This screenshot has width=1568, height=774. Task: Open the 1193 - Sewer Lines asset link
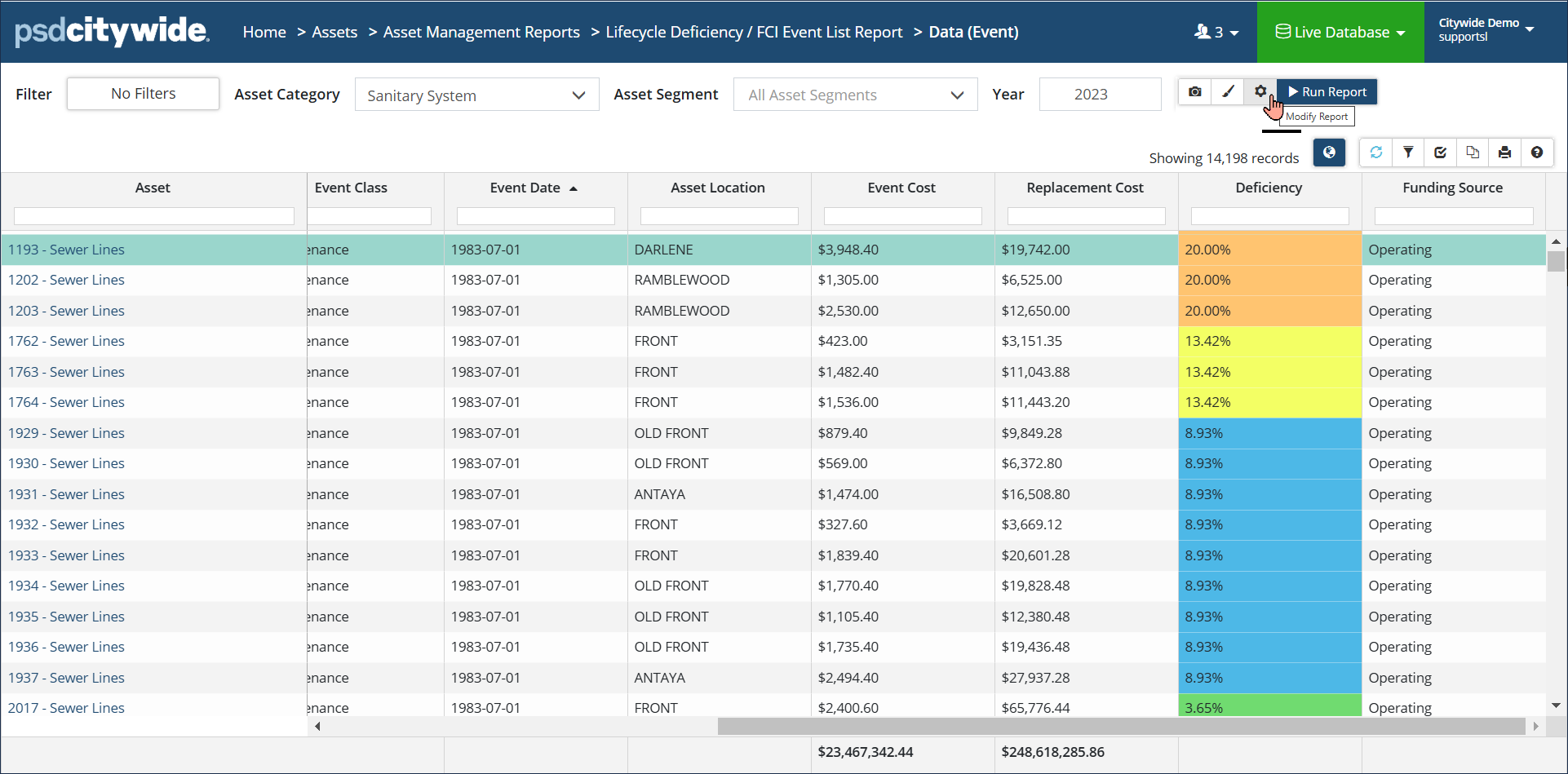coord(67,250)
